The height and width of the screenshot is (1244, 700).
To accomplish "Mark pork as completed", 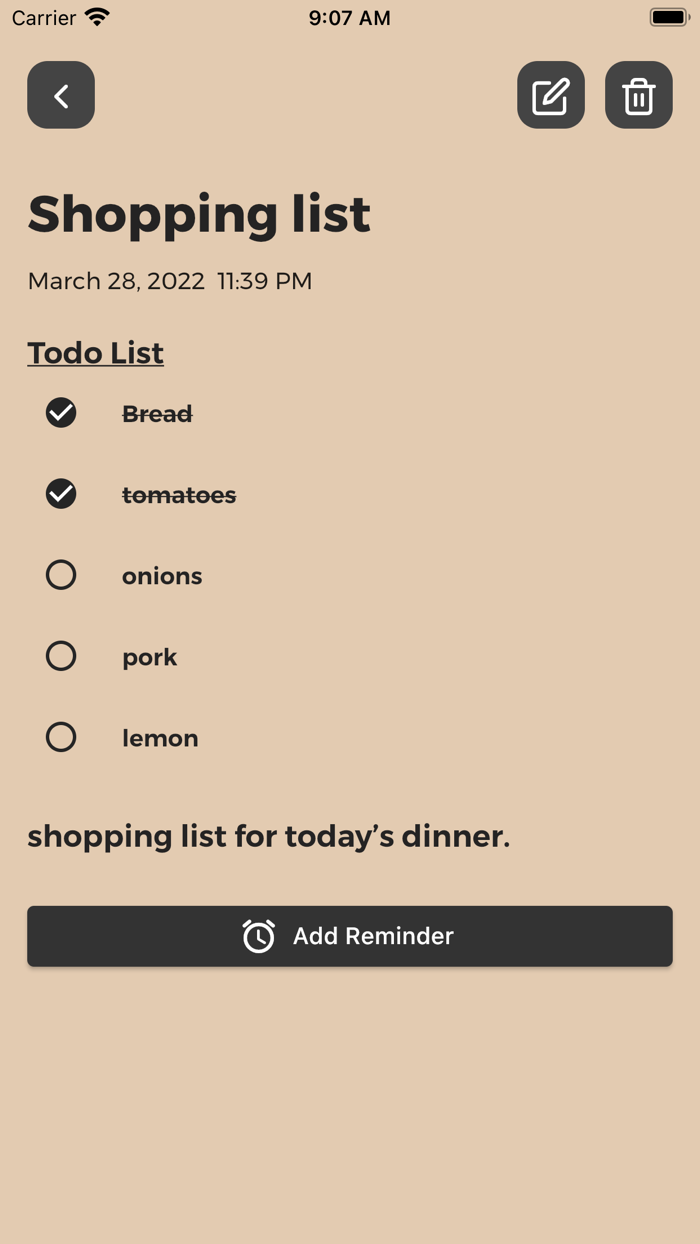I will (x=61, y=656).
